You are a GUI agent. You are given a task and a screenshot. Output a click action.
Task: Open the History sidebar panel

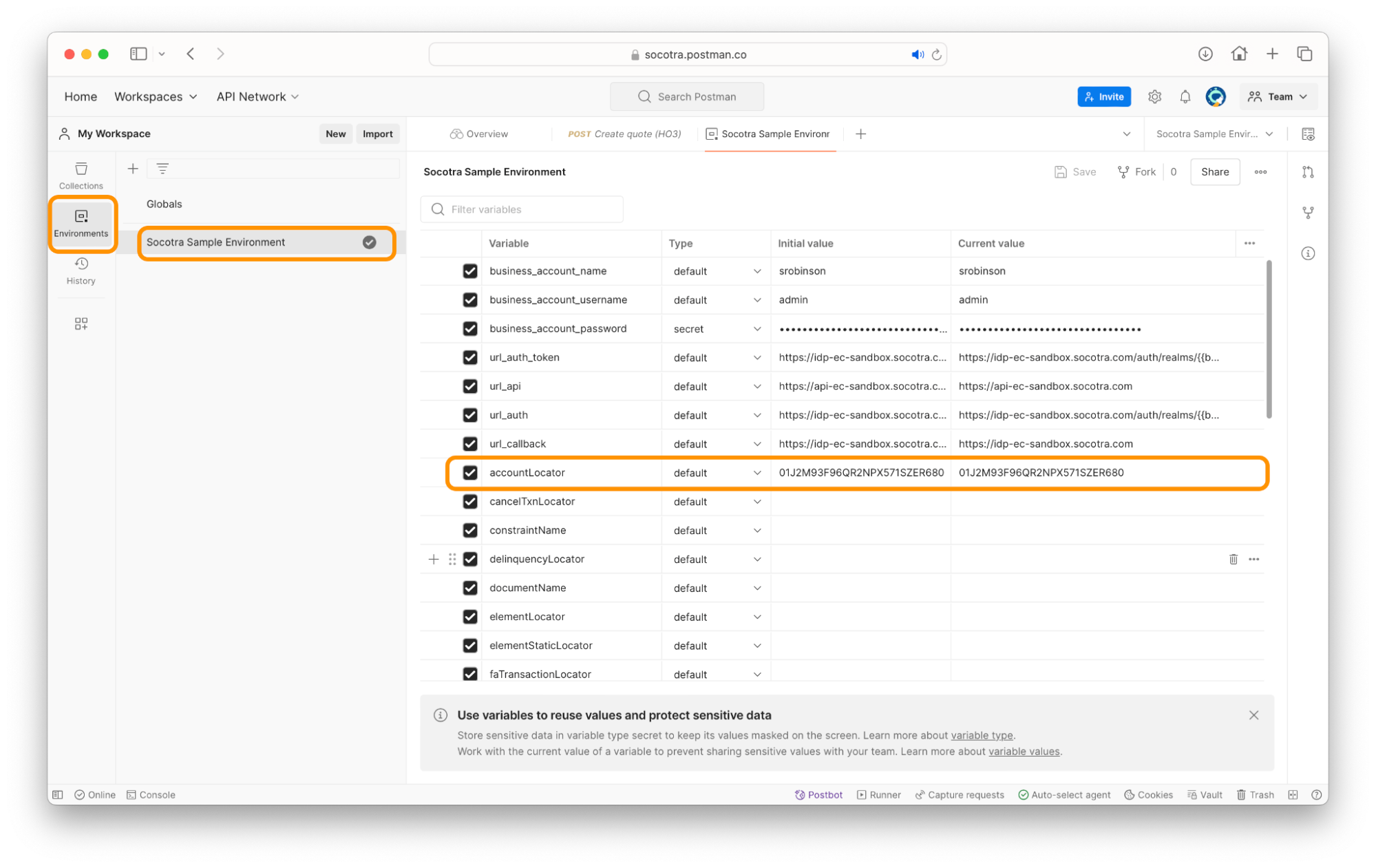pyautogui.click(x=81, y=271)
